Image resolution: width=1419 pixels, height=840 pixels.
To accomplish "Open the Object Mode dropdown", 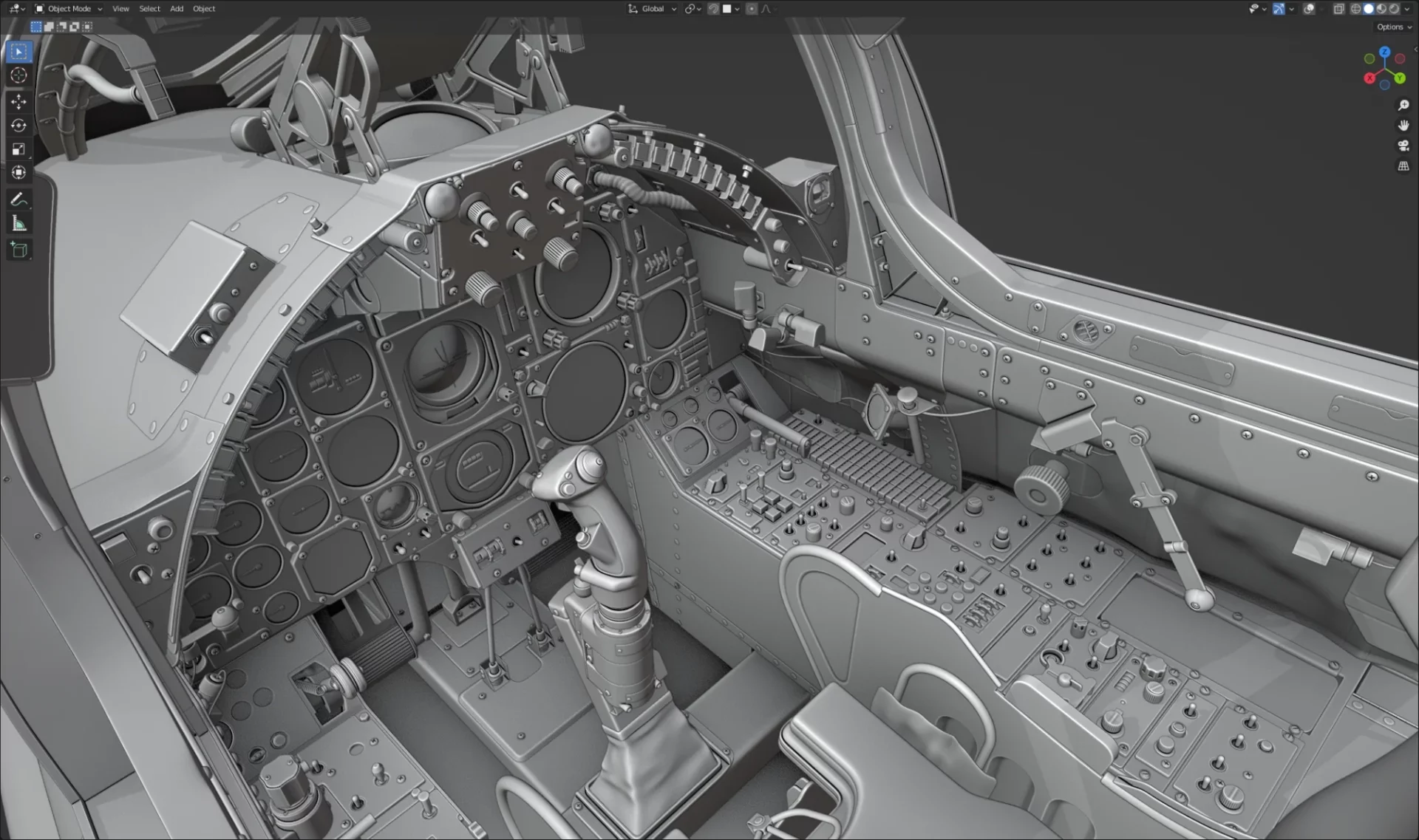I will 69,9.
